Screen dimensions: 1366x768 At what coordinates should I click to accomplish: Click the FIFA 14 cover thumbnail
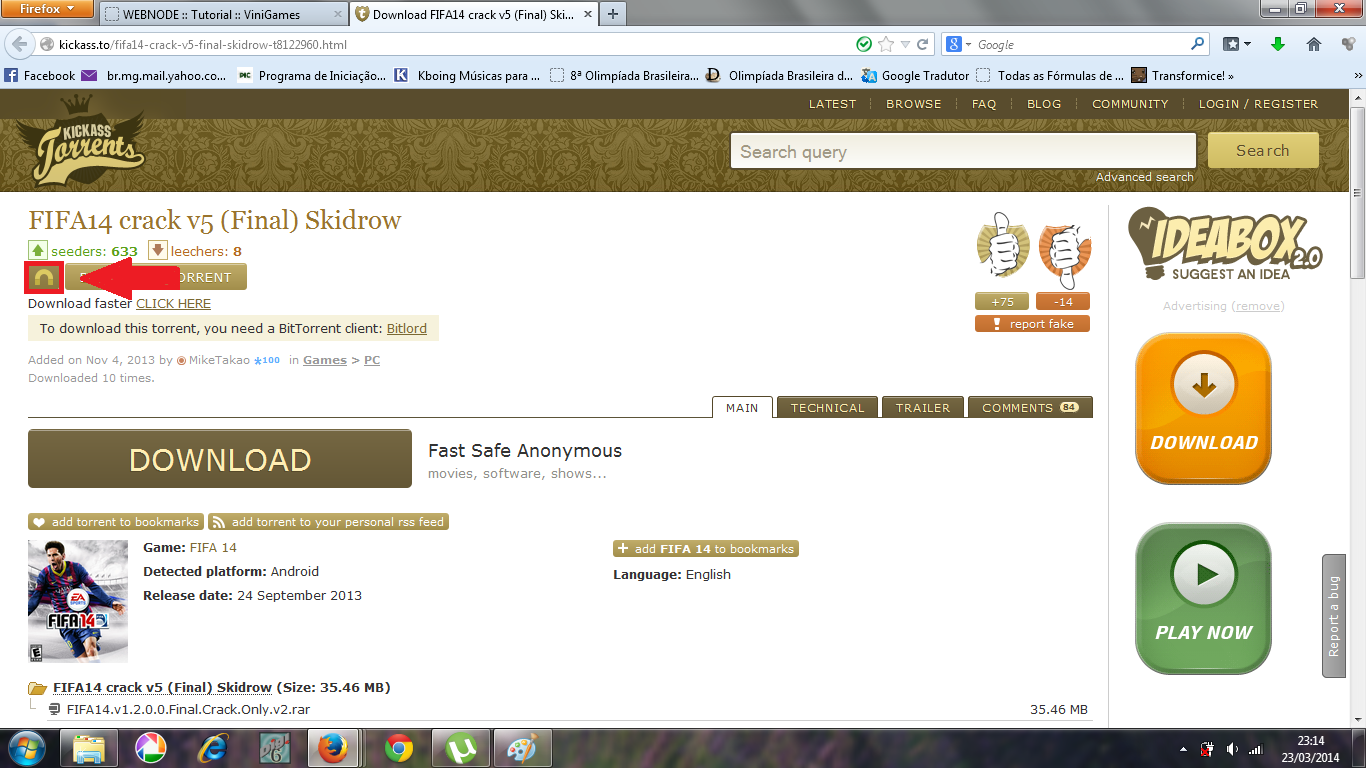coord(78,601)
